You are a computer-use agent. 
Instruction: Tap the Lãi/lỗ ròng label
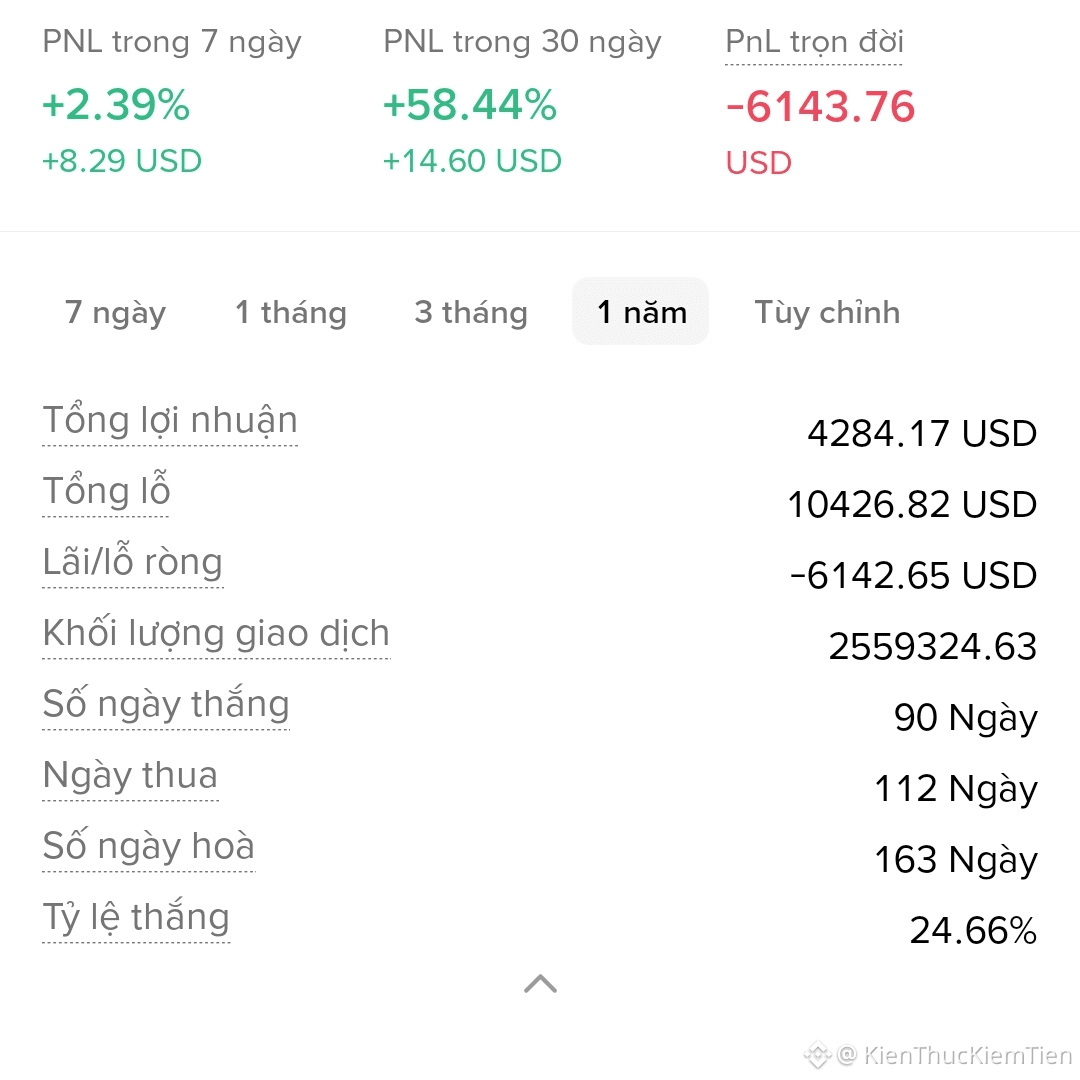(132, 561)
